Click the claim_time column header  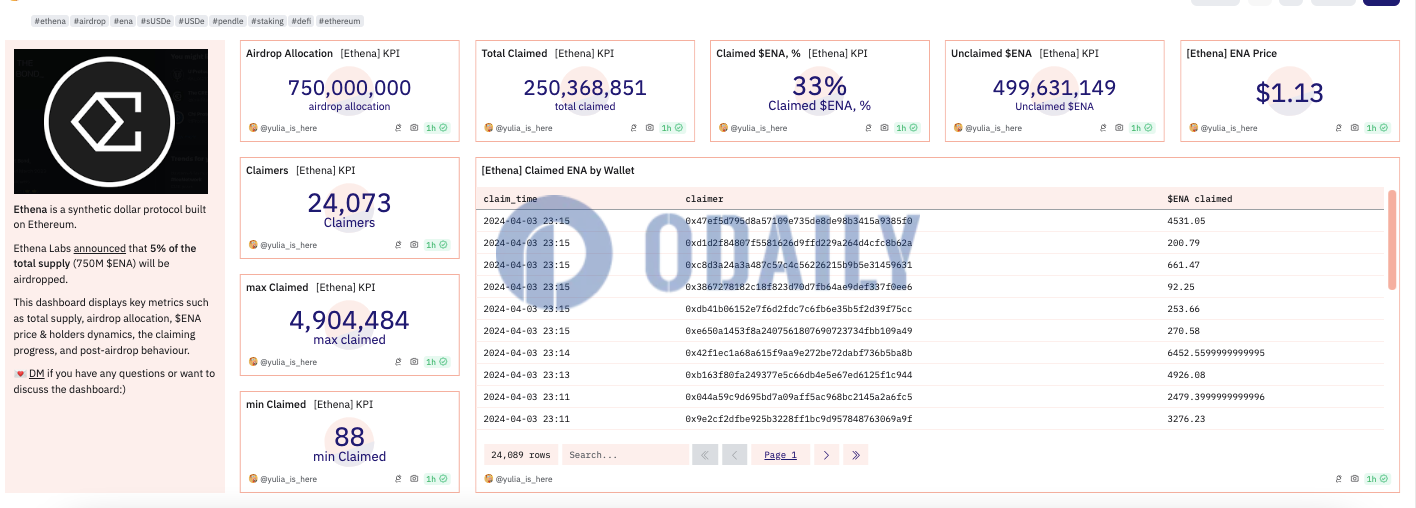click(510, 199)
